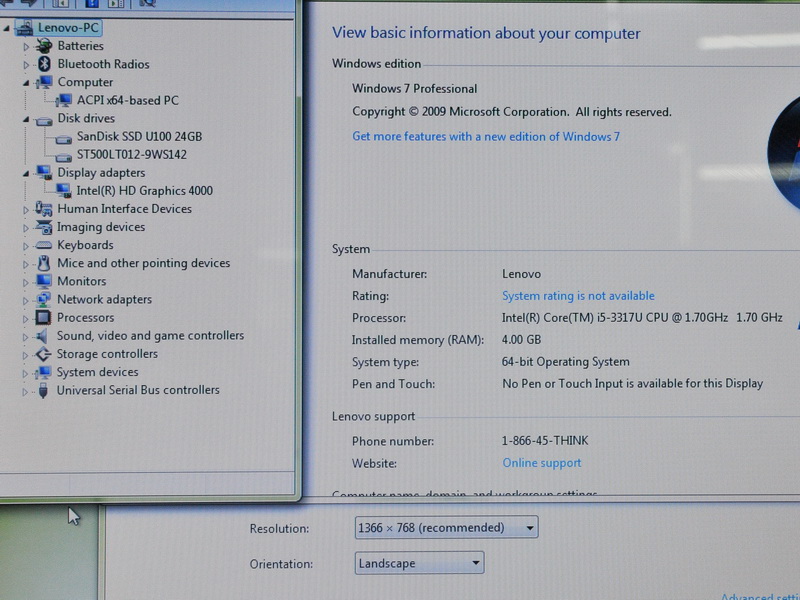
Task: Select Intel(R) HD Graphics 4000 entry
Action: 144,190
